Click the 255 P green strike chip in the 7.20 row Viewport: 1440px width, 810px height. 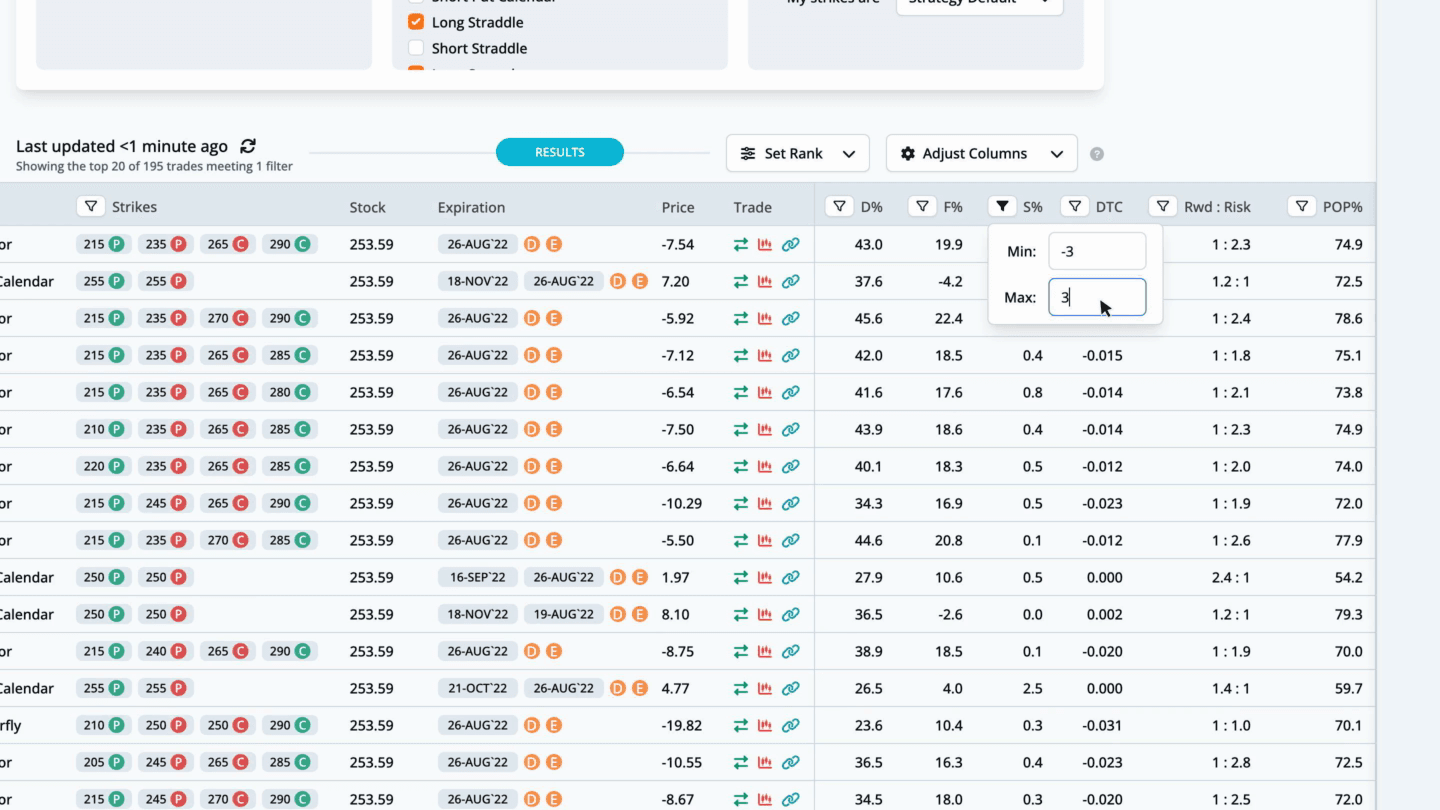pos(104,281)
